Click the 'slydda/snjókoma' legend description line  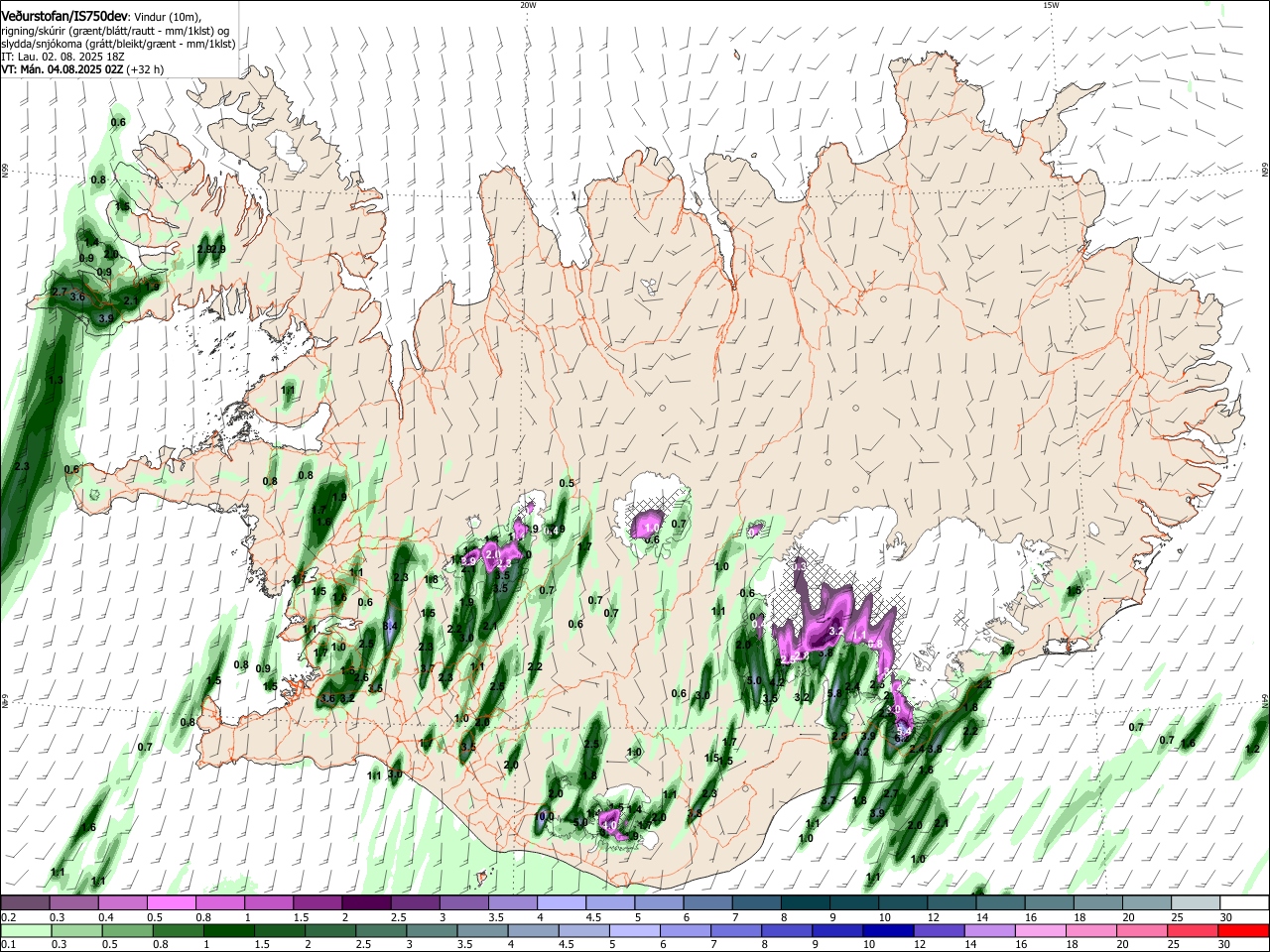118,44
